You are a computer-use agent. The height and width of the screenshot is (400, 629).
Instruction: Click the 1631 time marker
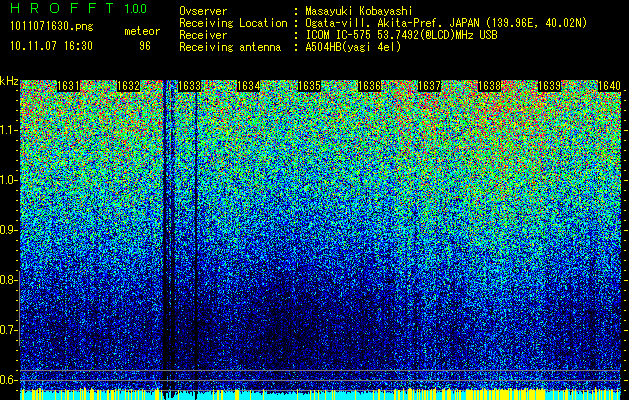(x=69, y=86)
